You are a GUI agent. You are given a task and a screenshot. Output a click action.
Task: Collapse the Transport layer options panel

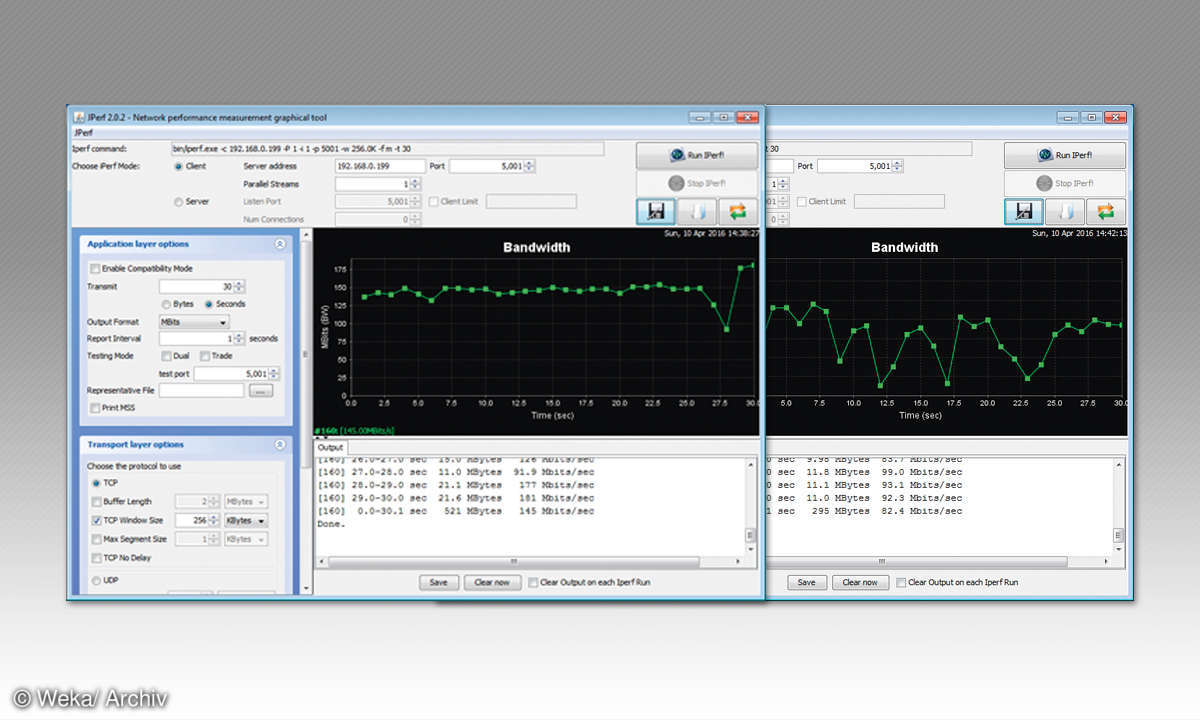point(280,445)
